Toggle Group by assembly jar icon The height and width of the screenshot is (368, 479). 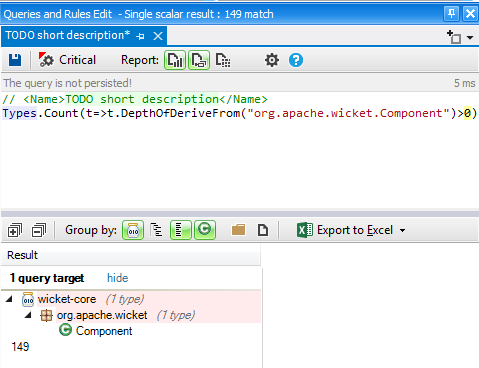tap(133, 230)
